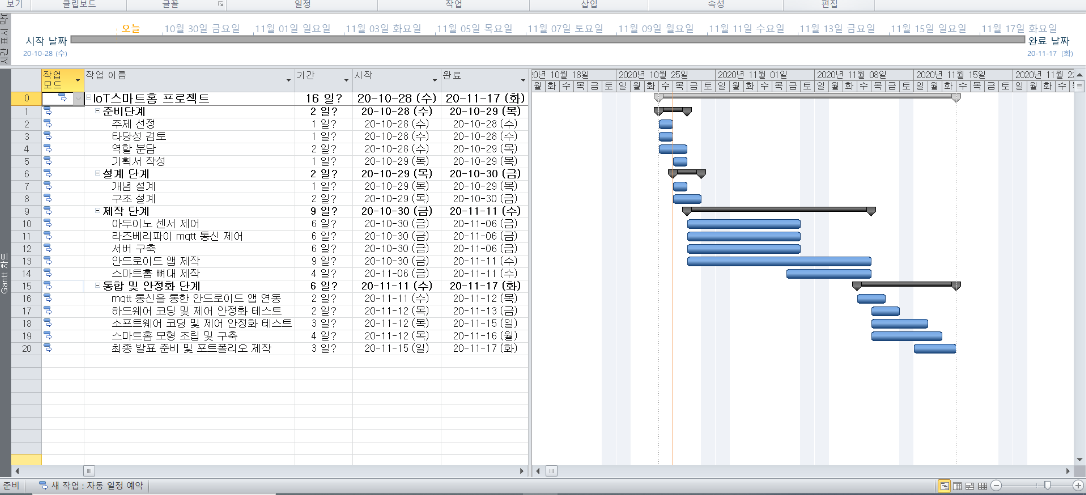Select summary bar for 통합 및 안정화 단계
The width and height of the screenshot is (1086, 495).
(x=906, y=284)
